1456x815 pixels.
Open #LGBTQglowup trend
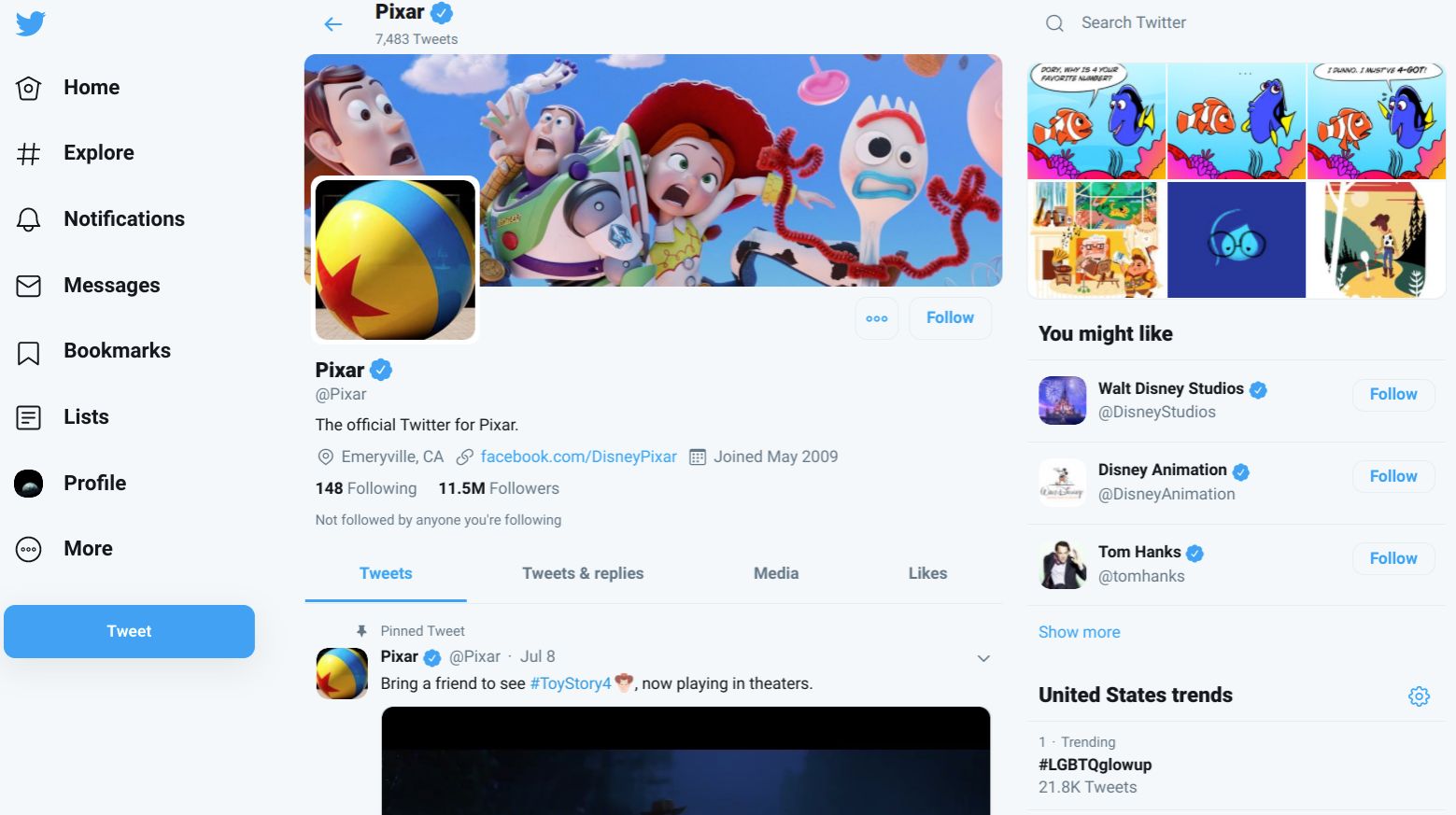(x=1095, y=765)
